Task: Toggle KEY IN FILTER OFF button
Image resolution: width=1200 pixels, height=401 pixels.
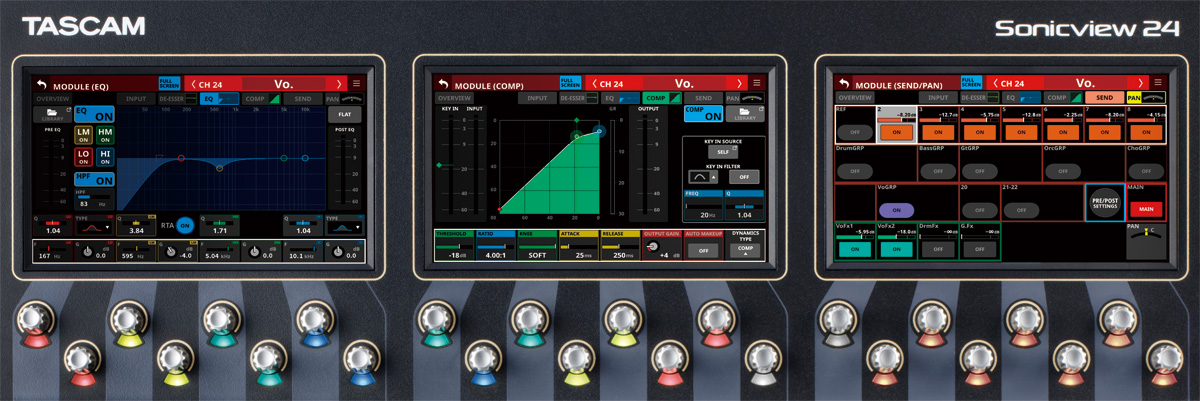Action: click(x=744, y=177)
